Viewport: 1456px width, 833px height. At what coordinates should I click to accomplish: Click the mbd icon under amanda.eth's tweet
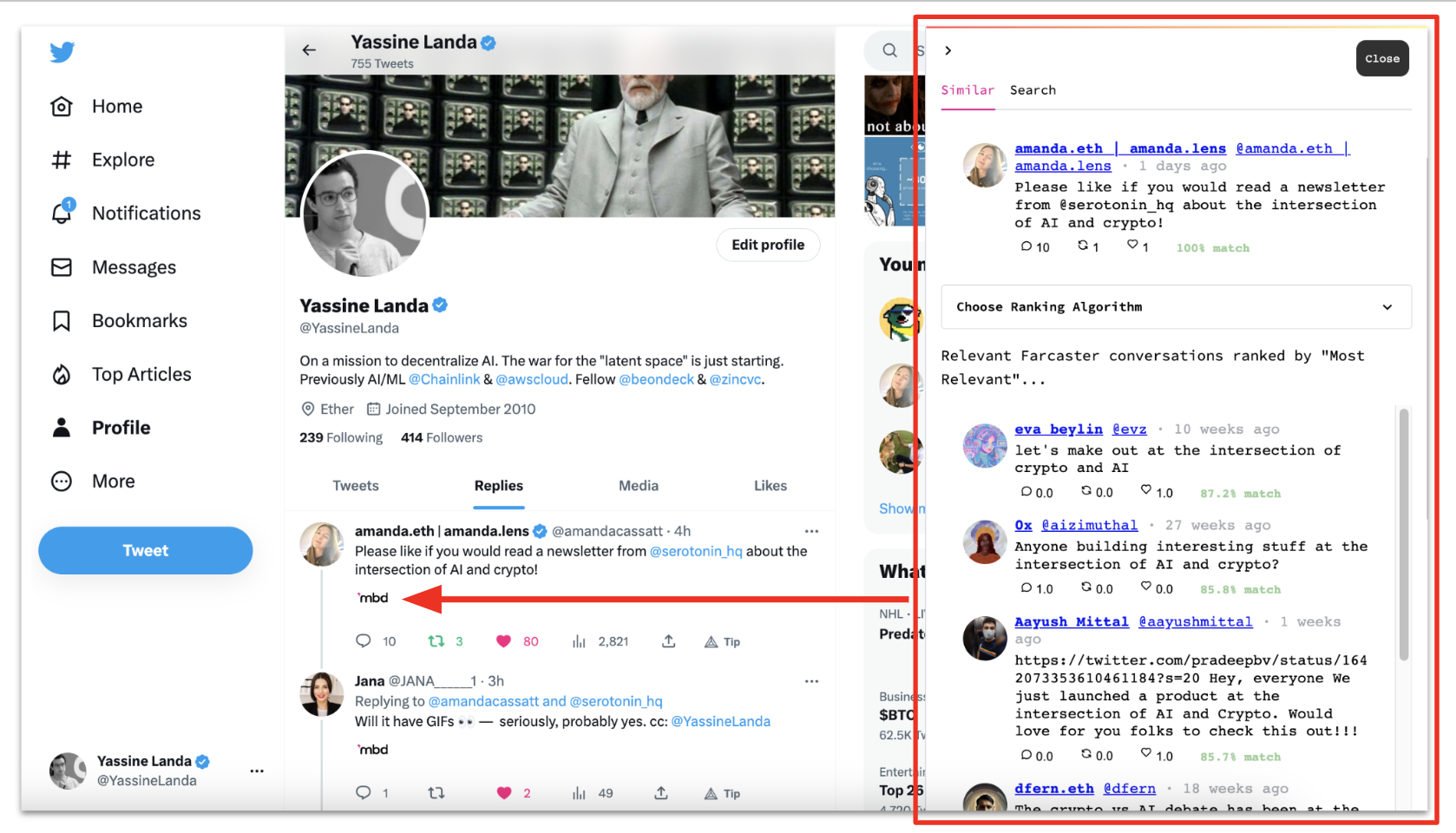point(373,598)
